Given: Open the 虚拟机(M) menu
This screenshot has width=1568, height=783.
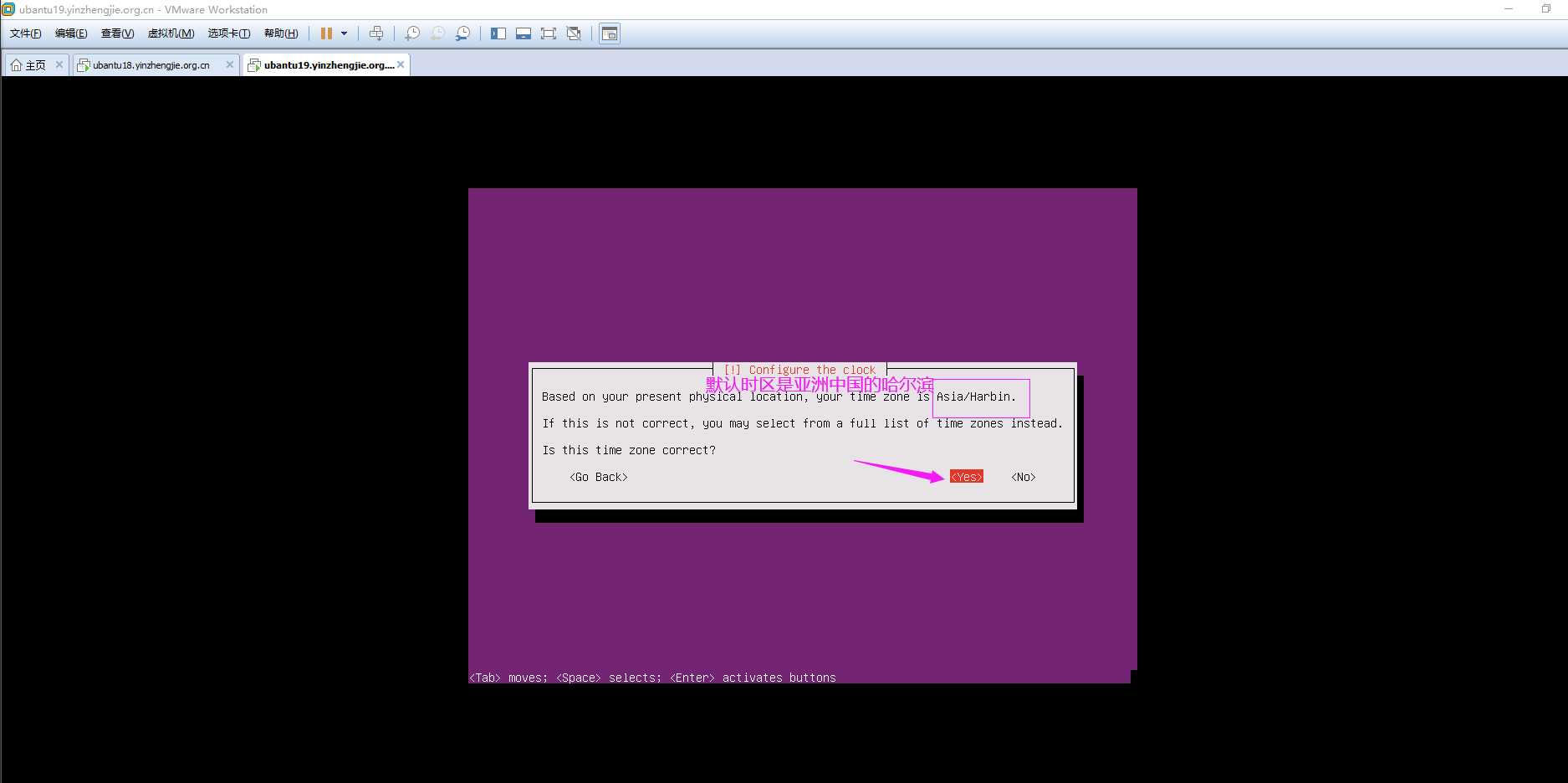Looking at the screenshot, I should click(x=171, y=33).
